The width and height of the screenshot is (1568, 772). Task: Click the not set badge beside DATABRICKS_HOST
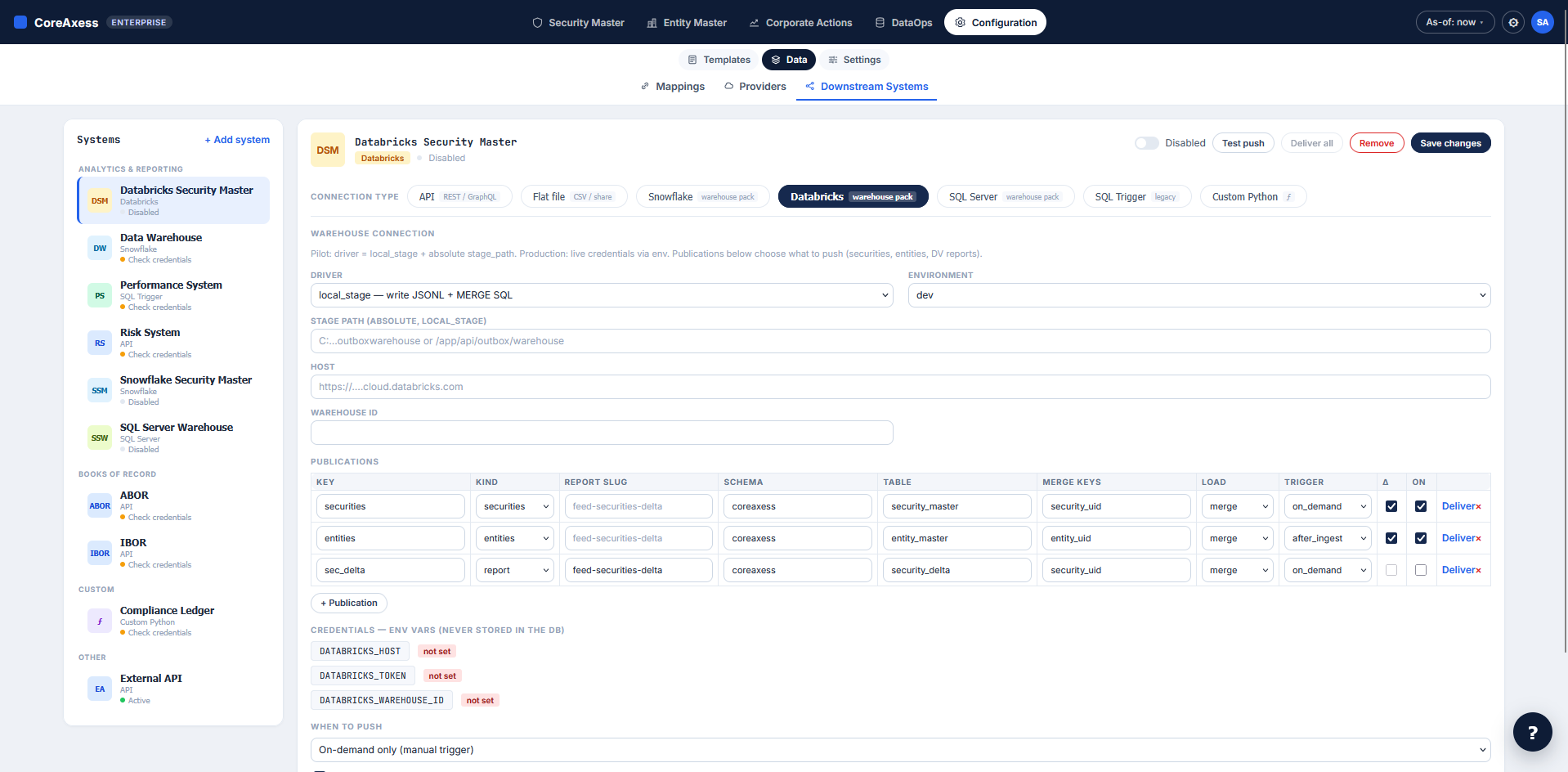tap(437, 652)
